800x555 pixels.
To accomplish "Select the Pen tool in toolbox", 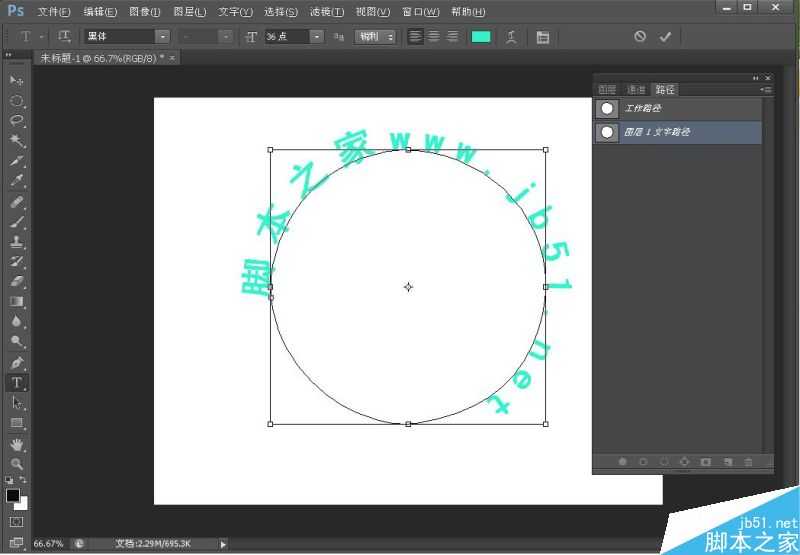I will (x=17, y=362).
